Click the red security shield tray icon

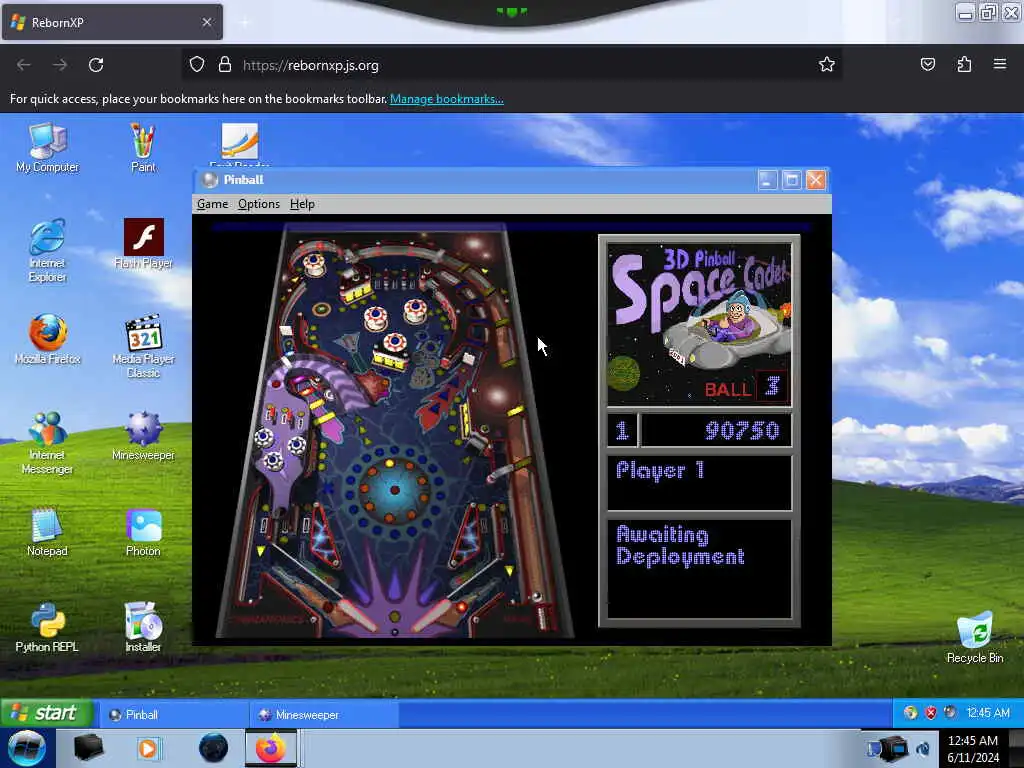pyautogui.click(x=931, y=712)
